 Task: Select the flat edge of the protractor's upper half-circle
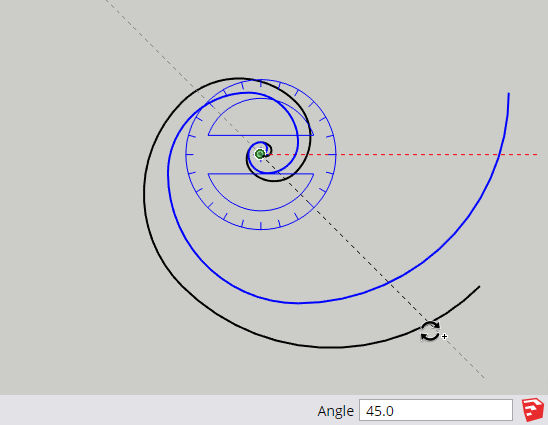(261, 135)
